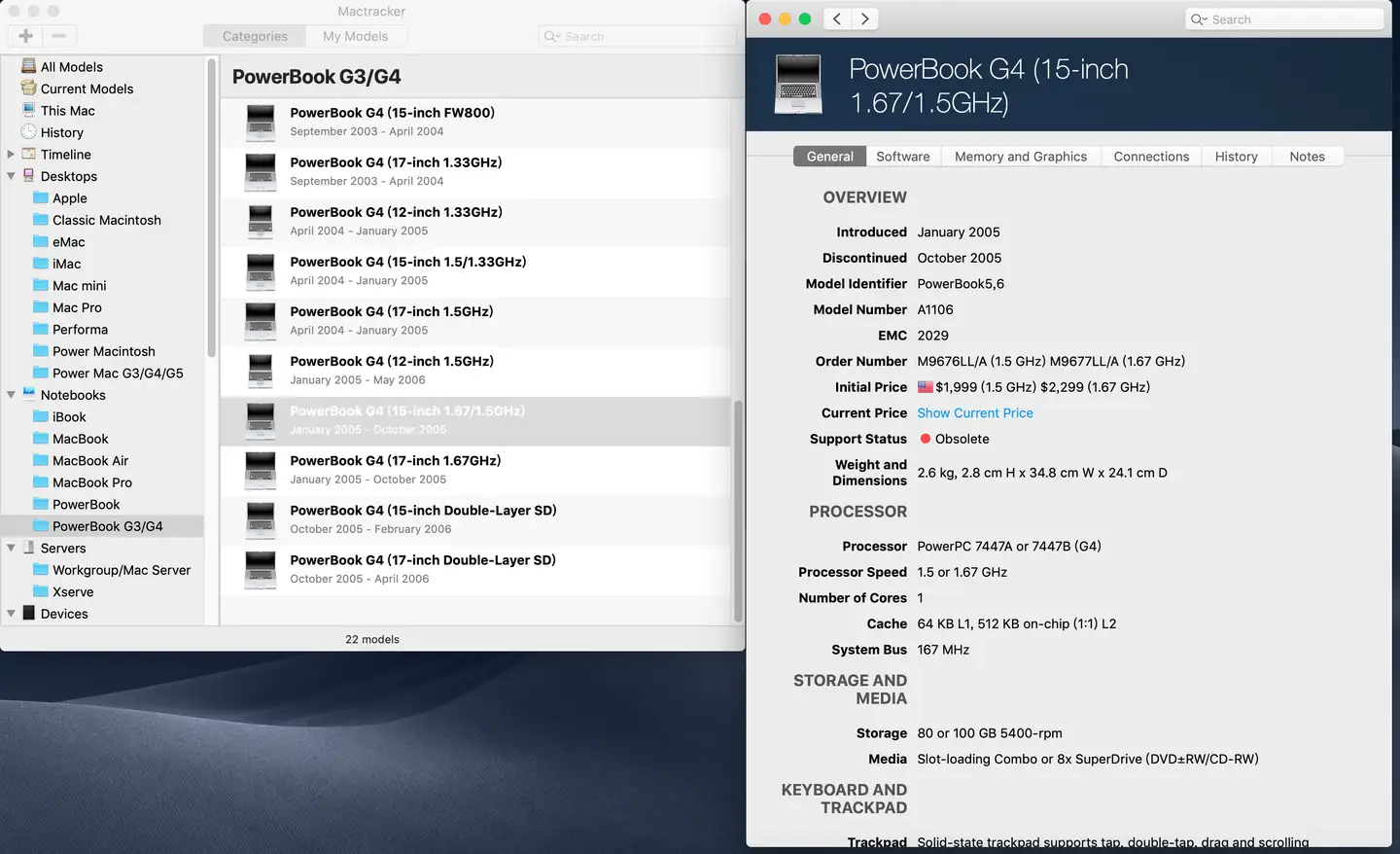Screen dimensions: 1400x854
Task: Click the Mactracker search field
Action: tap(637, 36)
